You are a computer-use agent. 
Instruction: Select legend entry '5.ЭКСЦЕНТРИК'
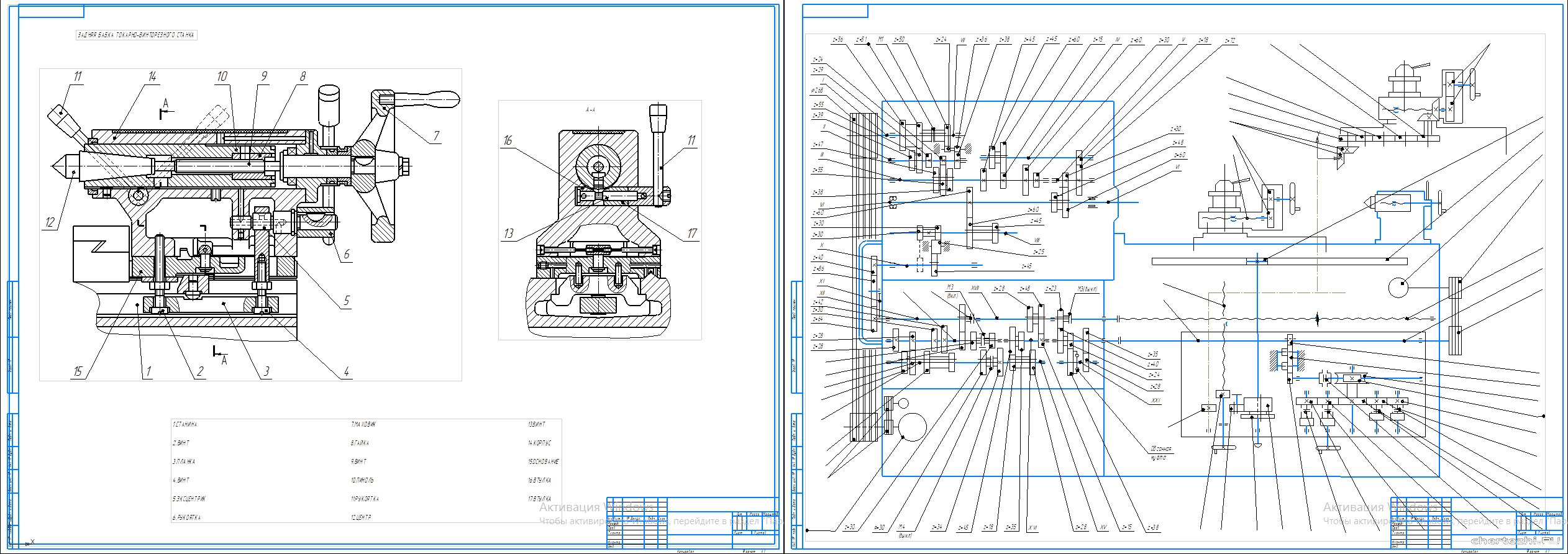pyautogui.click(x=189, y=499)
